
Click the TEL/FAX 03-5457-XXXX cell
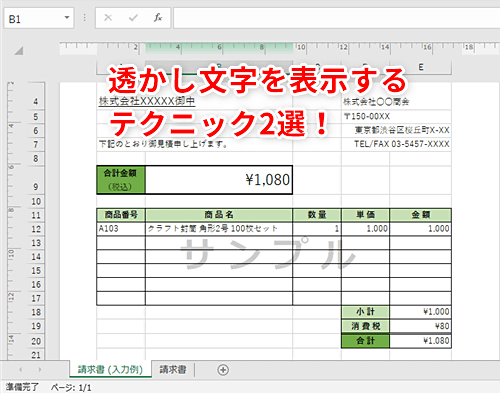point(402,144)
